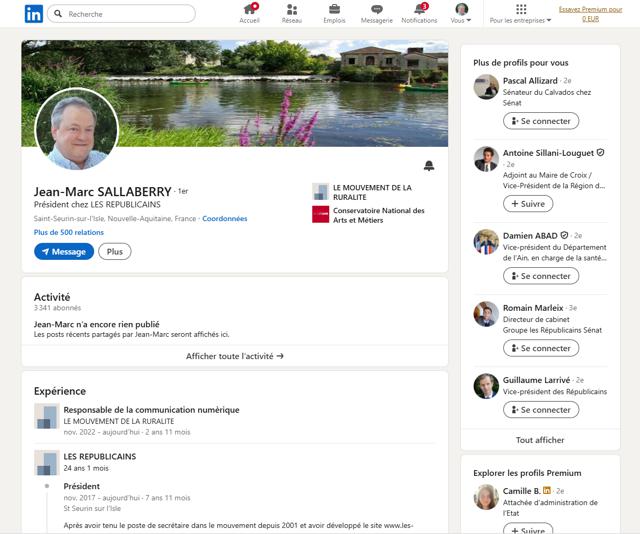Screen dimensions: 640x534
Task: Click the LinkedIn logo icon
Action: [x=33, y=14]
